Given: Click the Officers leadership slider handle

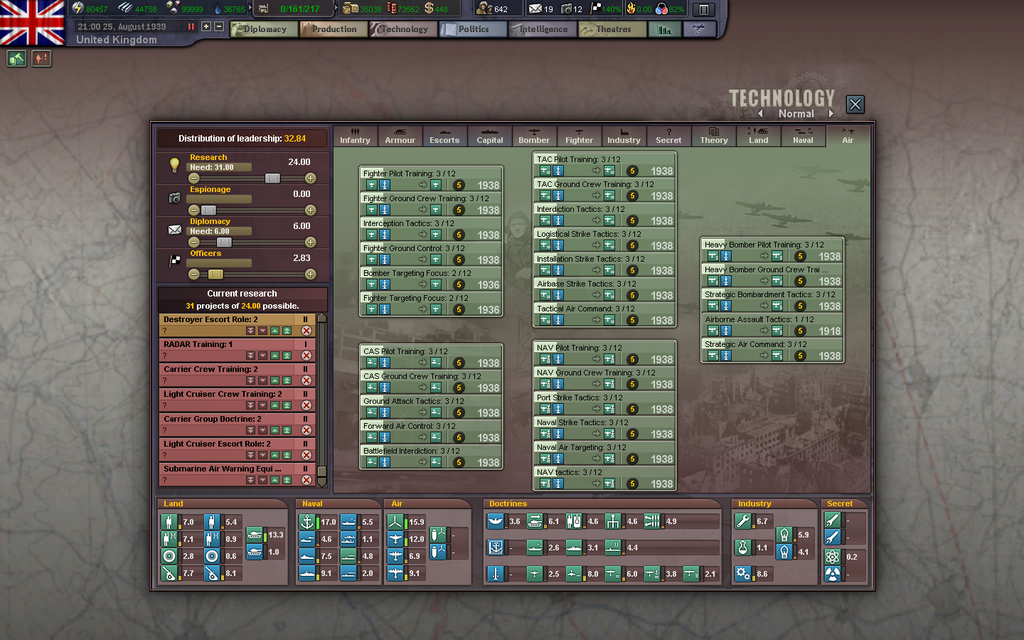Looking at the screenshot, I should point(216,274).
